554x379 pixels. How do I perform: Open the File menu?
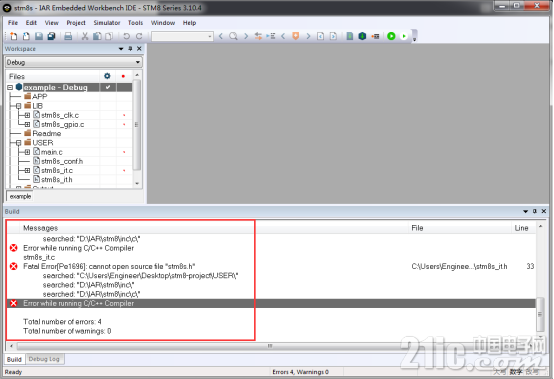point(13,23)
